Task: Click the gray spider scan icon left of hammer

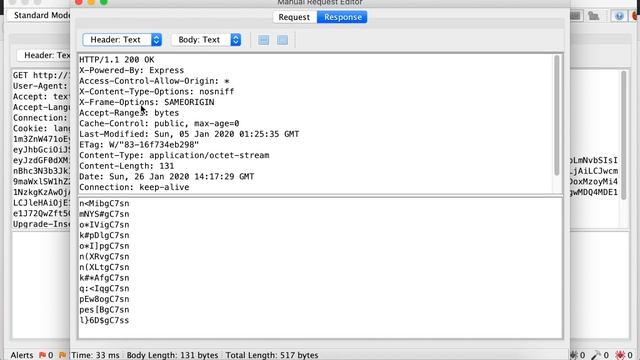Action: [574, 355]
